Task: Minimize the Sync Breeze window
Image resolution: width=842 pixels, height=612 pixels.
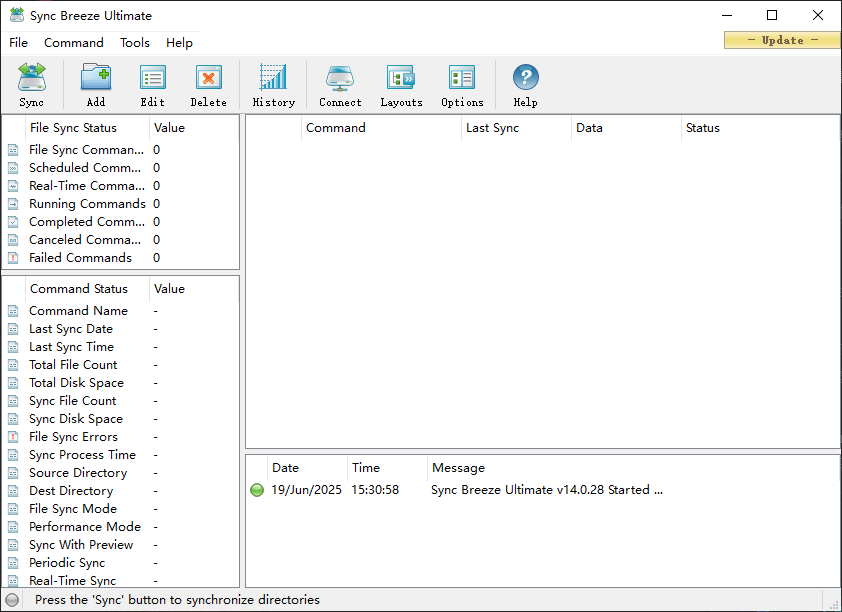Action: [727, 15]
